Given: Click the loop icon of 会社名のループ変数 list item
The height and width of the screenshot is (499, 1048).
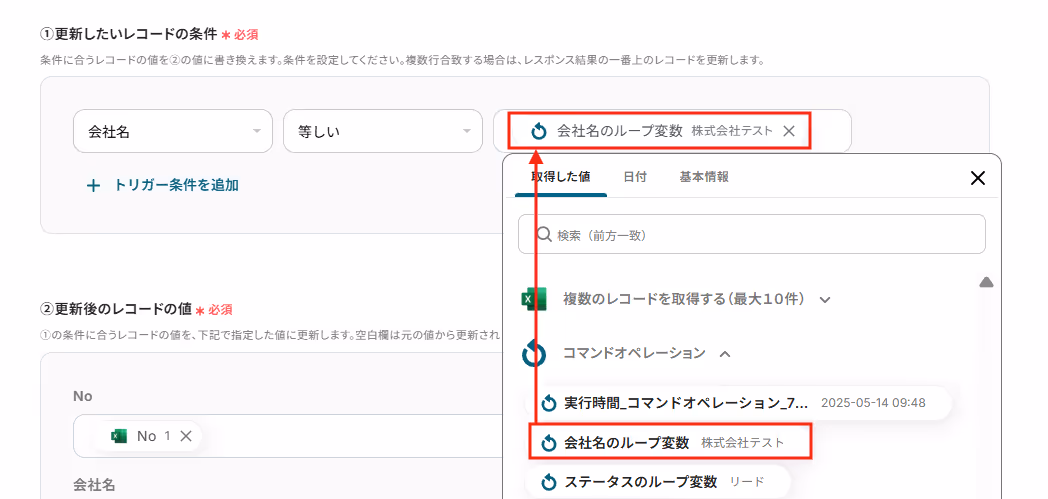Looking at the screenshot, I should click(548, 443).
